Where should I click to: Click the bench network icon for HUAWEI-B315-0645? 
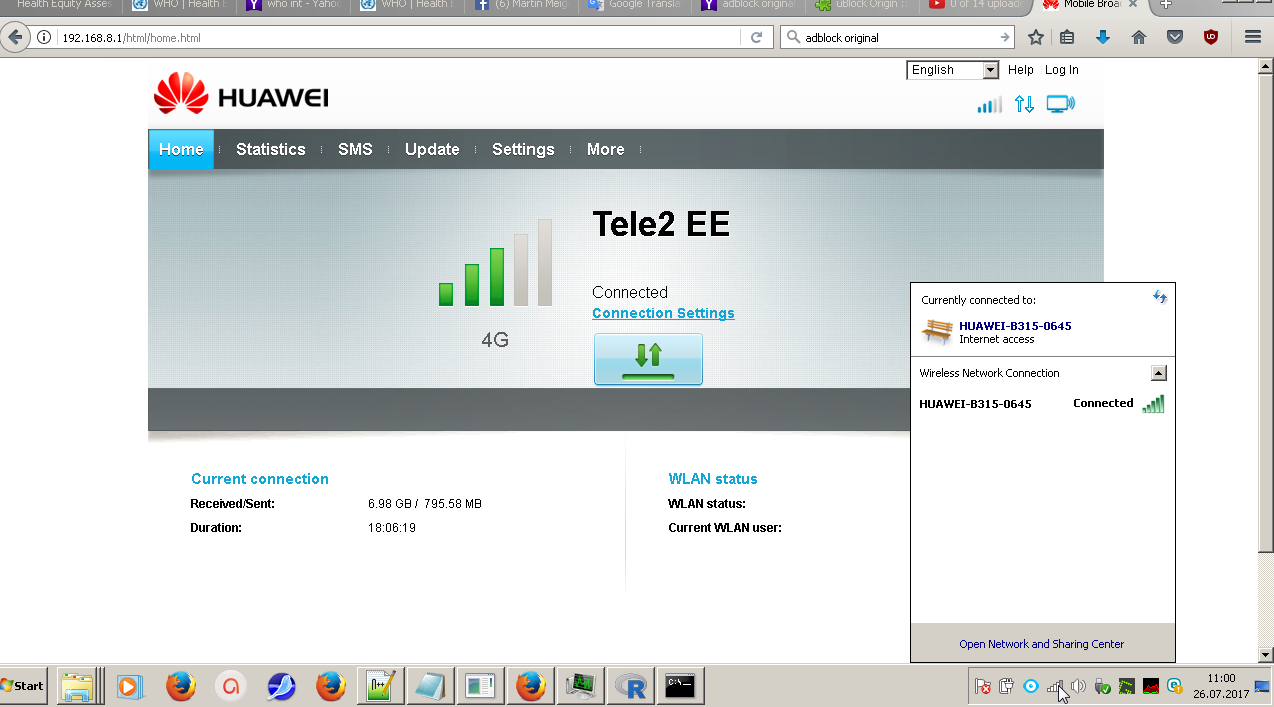tap(937, 332)
